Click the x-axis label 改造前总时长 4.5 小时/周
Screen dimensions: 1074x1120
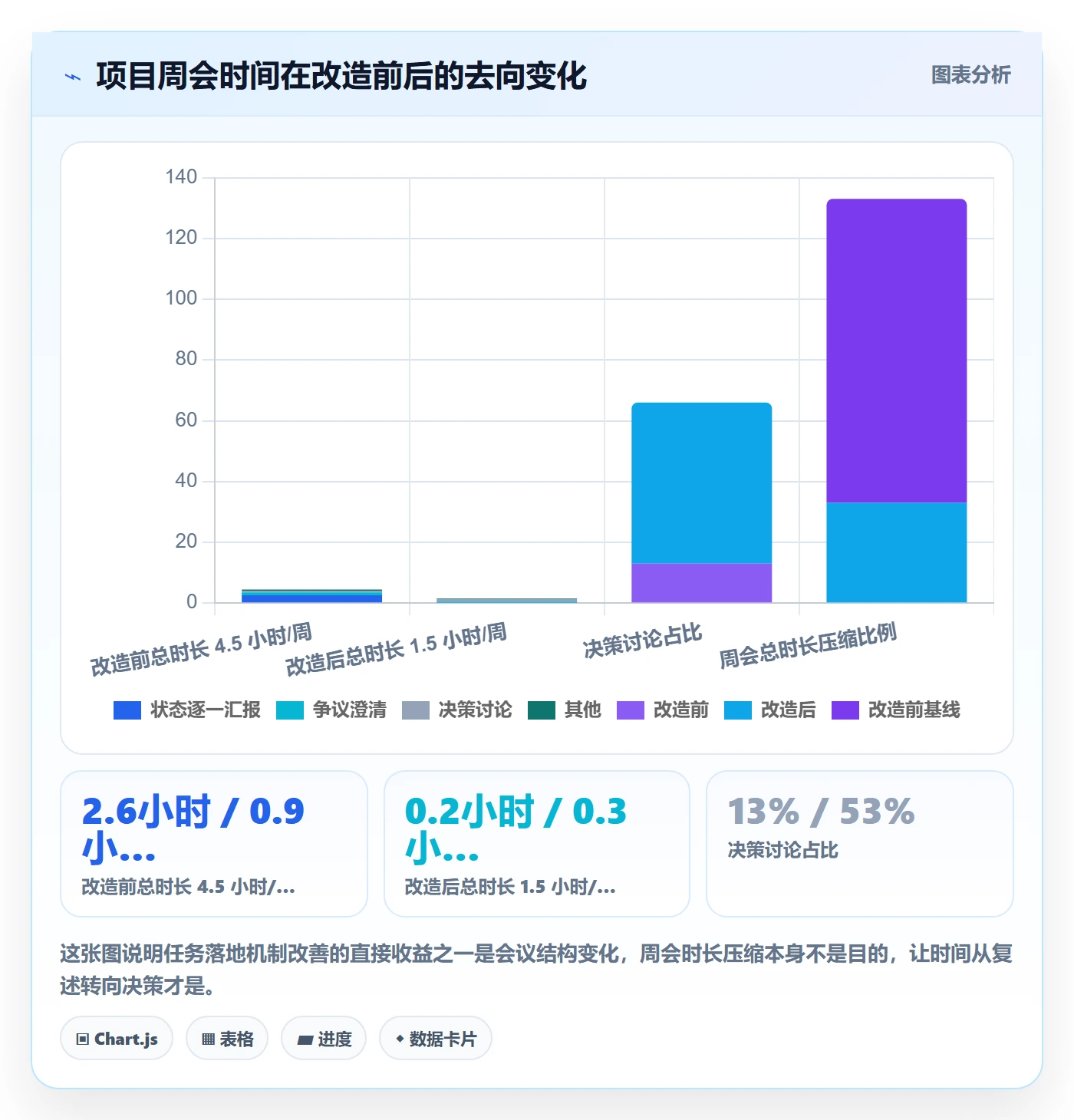pos(201,650)
